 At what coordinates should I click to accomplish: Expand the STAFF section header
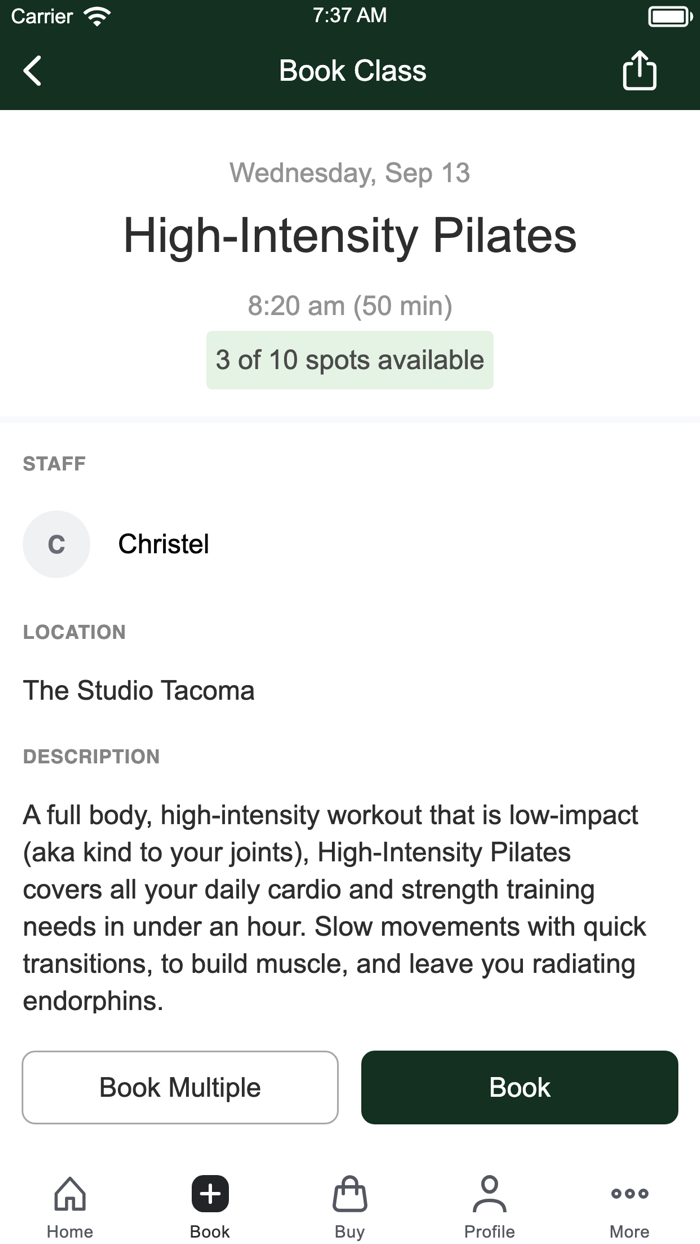pyautogui.click(x=53, y=463)
